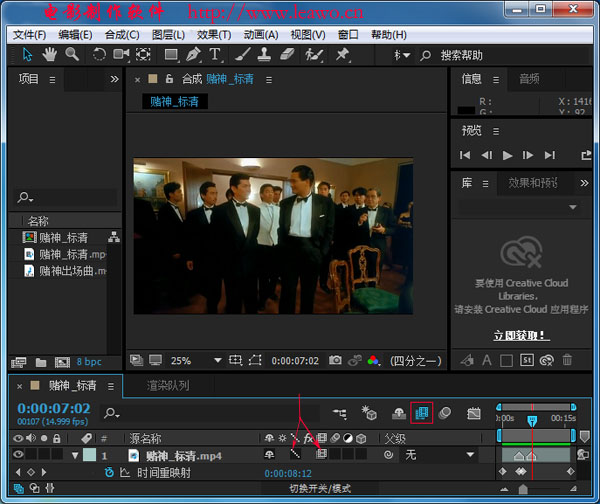Click the 0:00:07:02 timeline current time
Viewport: 600px width, 504px height.
tap(54, 408)
